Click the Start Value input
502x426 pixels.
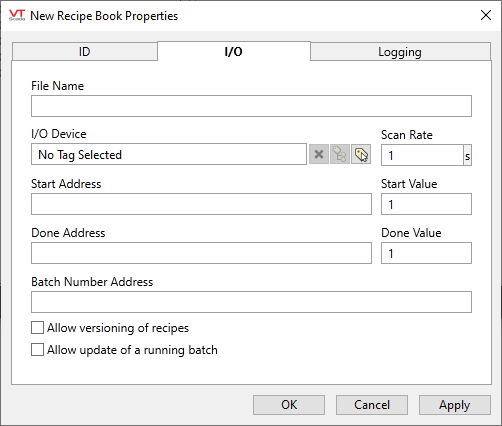pyautogui.click(x=426, y=204)
